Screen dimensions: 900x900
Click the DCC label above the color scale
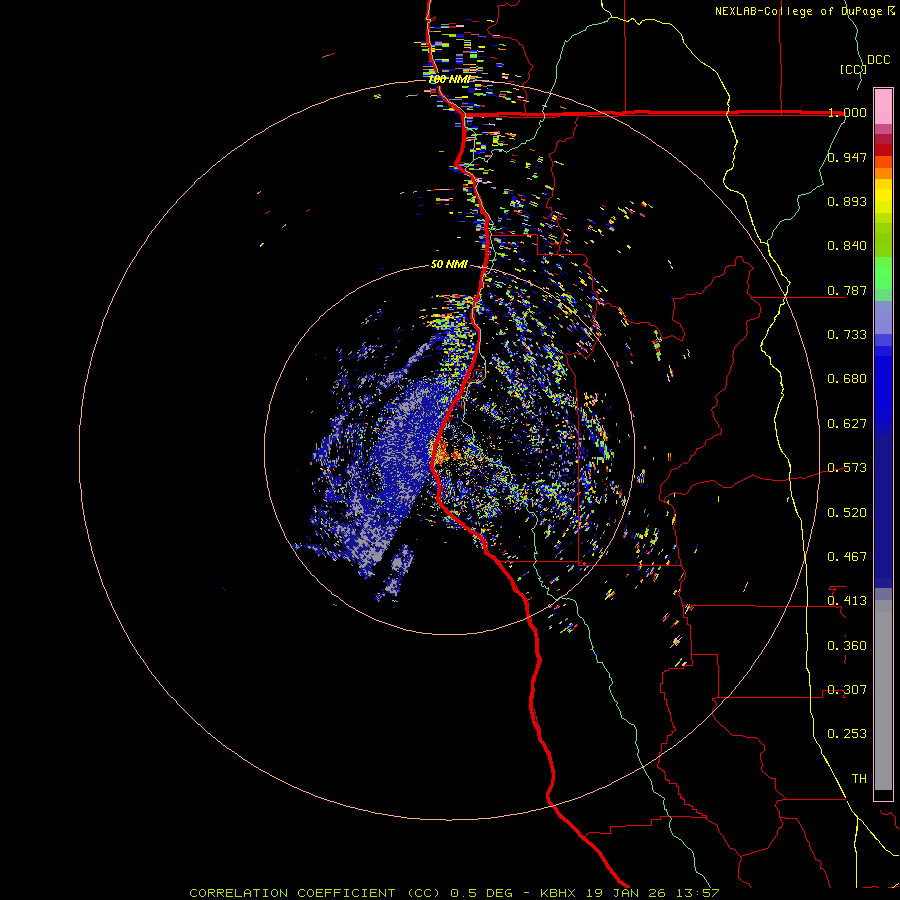point(879,60)
